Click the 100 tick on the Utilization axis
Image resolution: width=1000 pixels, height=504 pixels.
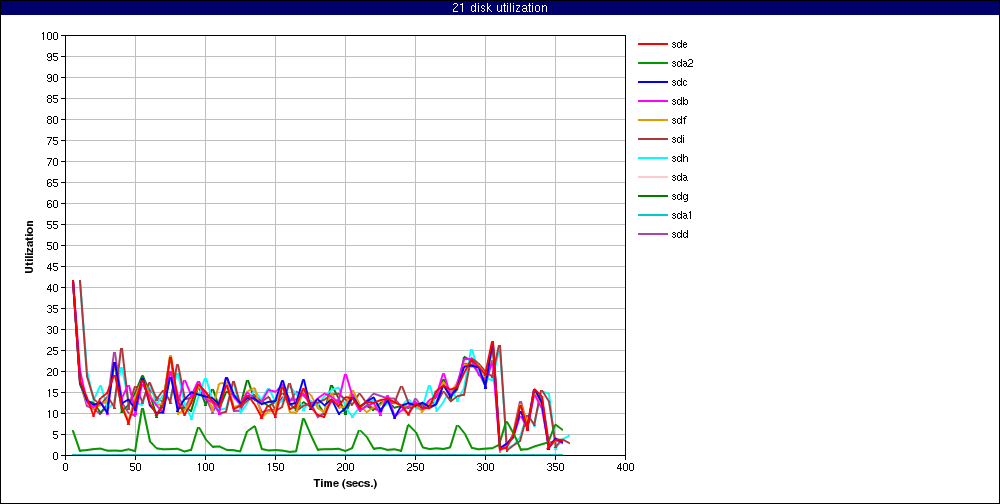[x=52, y=36]
